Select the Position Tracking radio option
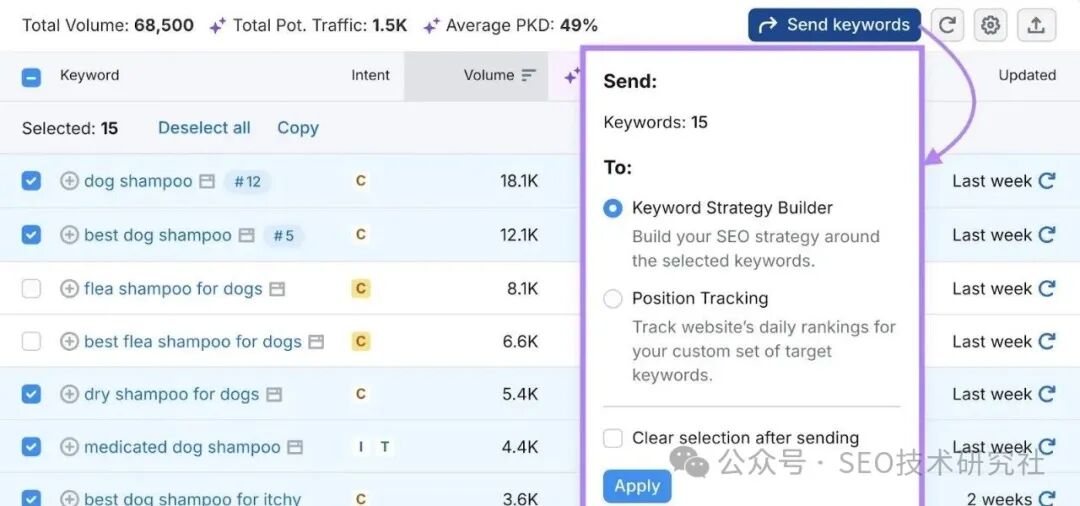 tap(613, 298)
